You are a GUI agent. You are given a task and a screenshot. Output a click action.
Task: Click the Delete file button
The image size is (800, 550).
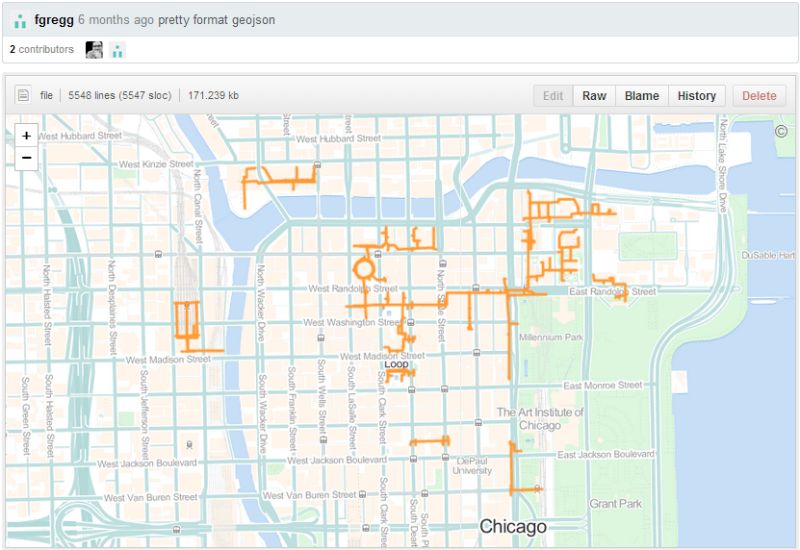tap(759, 96)
